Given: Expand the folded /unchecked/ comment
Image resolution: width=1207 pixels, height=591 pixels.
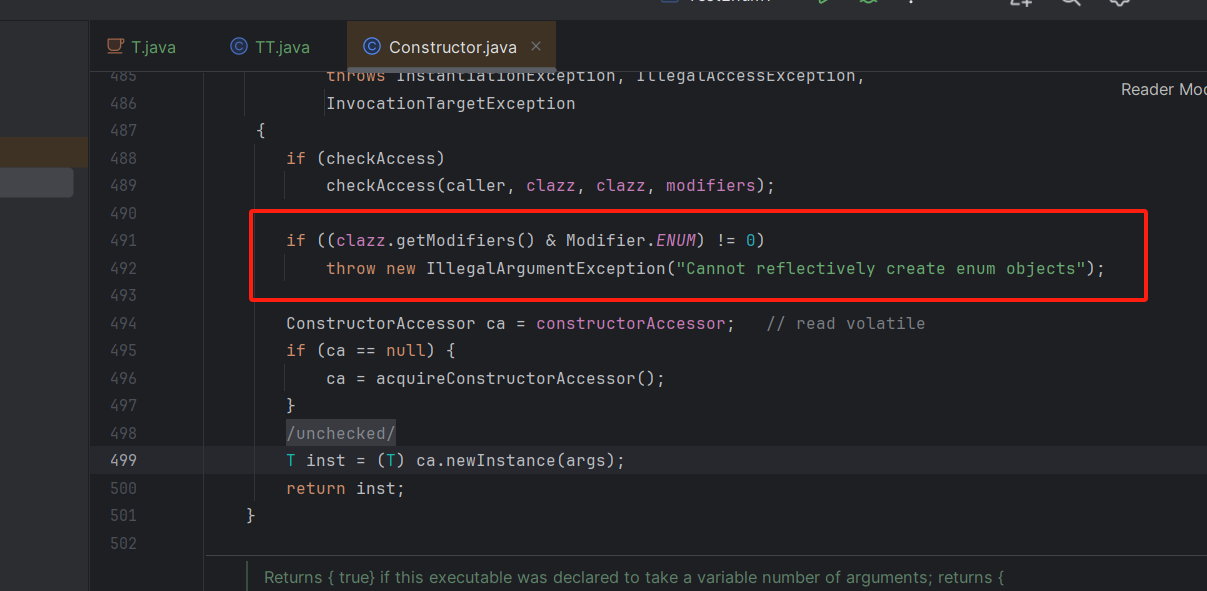Looking at the screenshot, I should coord(341,433).
